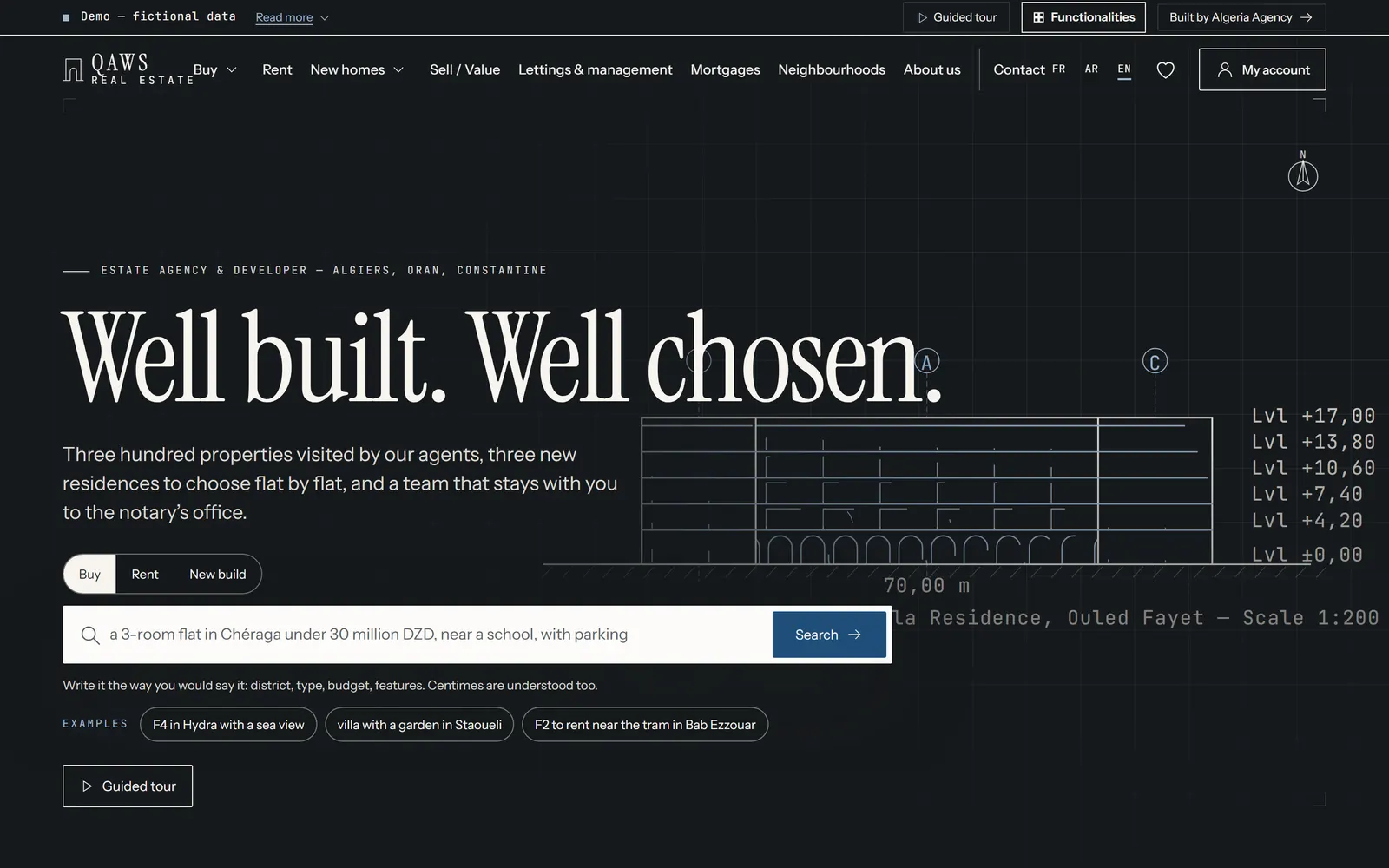
Task: Choose example 'F4 in Hydra with a sea view'
Action: [x=228, y=724]
